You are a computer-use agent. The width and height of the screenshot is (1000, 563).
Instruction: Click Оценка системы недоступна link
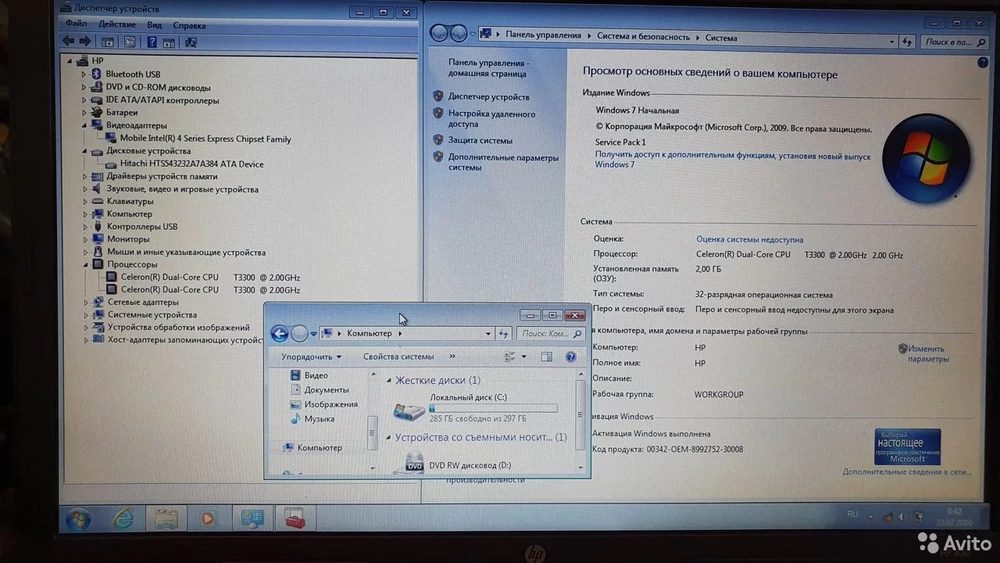click(x=749, y=239)
